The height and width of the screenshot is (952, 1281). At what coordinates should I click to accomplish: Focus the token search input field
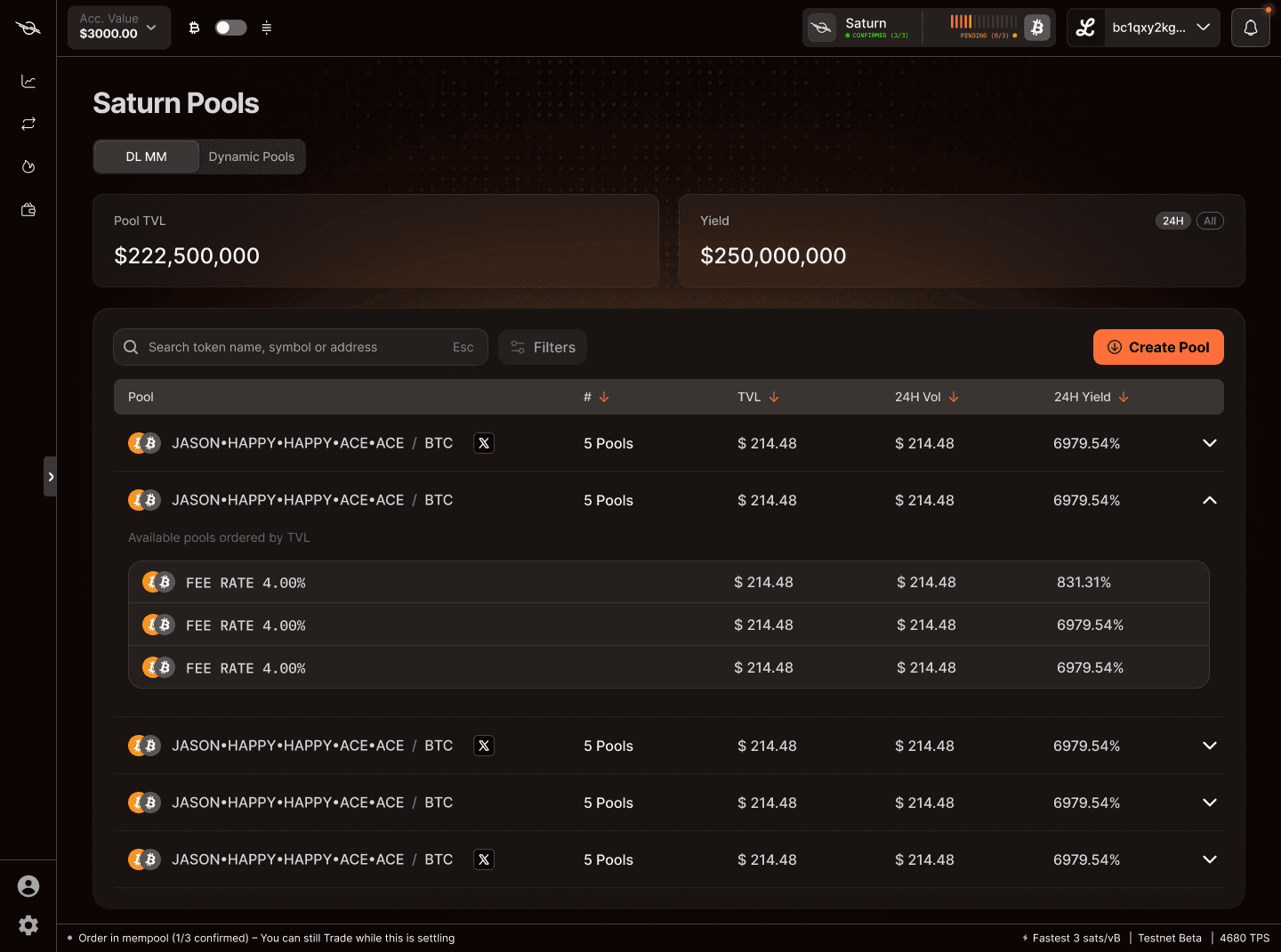pos(301,347)
